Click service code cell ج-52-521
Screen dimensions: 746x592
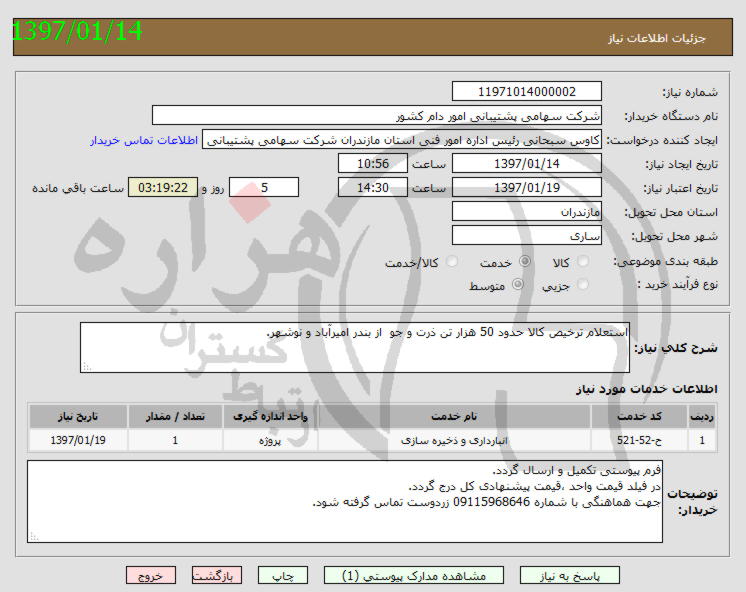pos(639,441)
